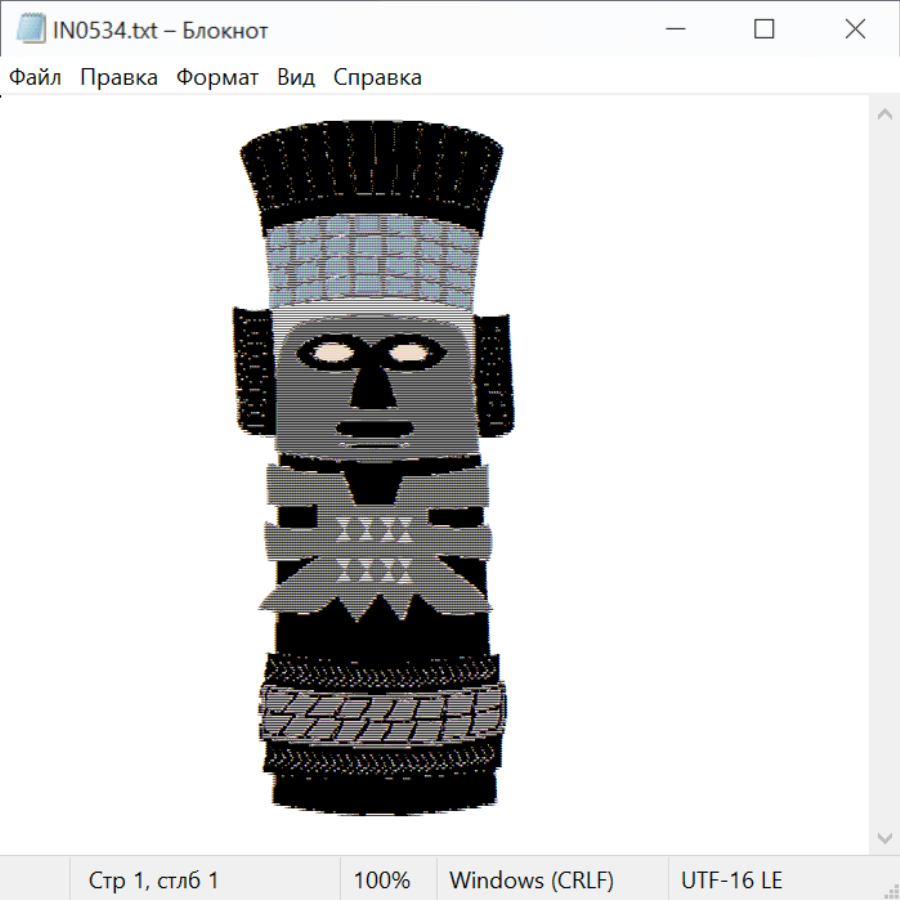
Task: Click the IN0534.txt window title text
Action: [x=160, y=30]
